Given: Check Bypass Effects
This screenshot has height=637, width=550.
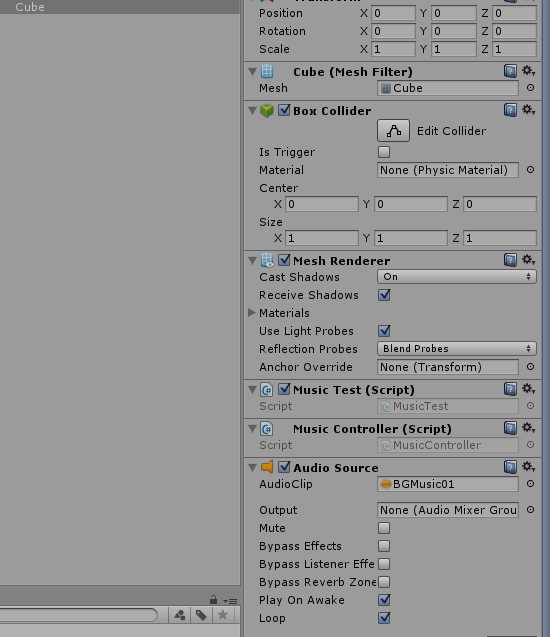Looking at the screenshot, I should click(x=384, y=546).
